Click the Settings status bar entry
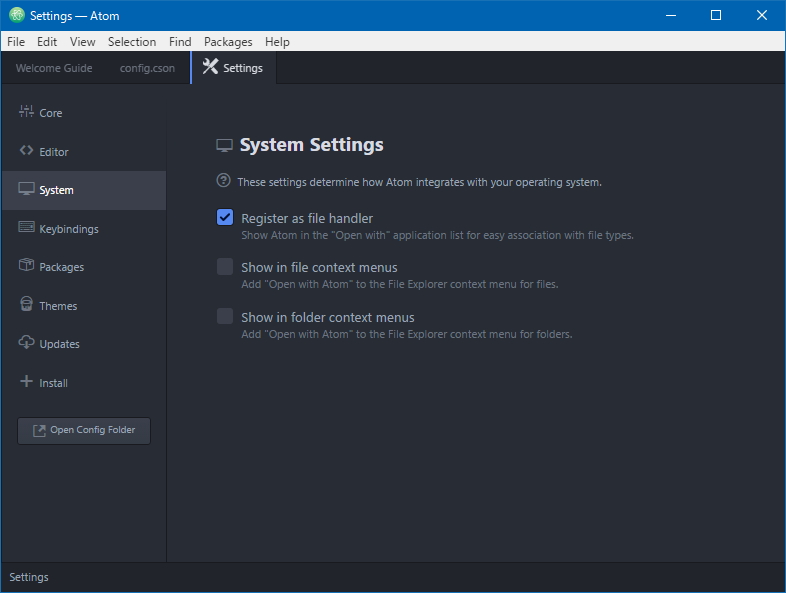This screenshot has width=786, height=593. [x=29, y=577]
